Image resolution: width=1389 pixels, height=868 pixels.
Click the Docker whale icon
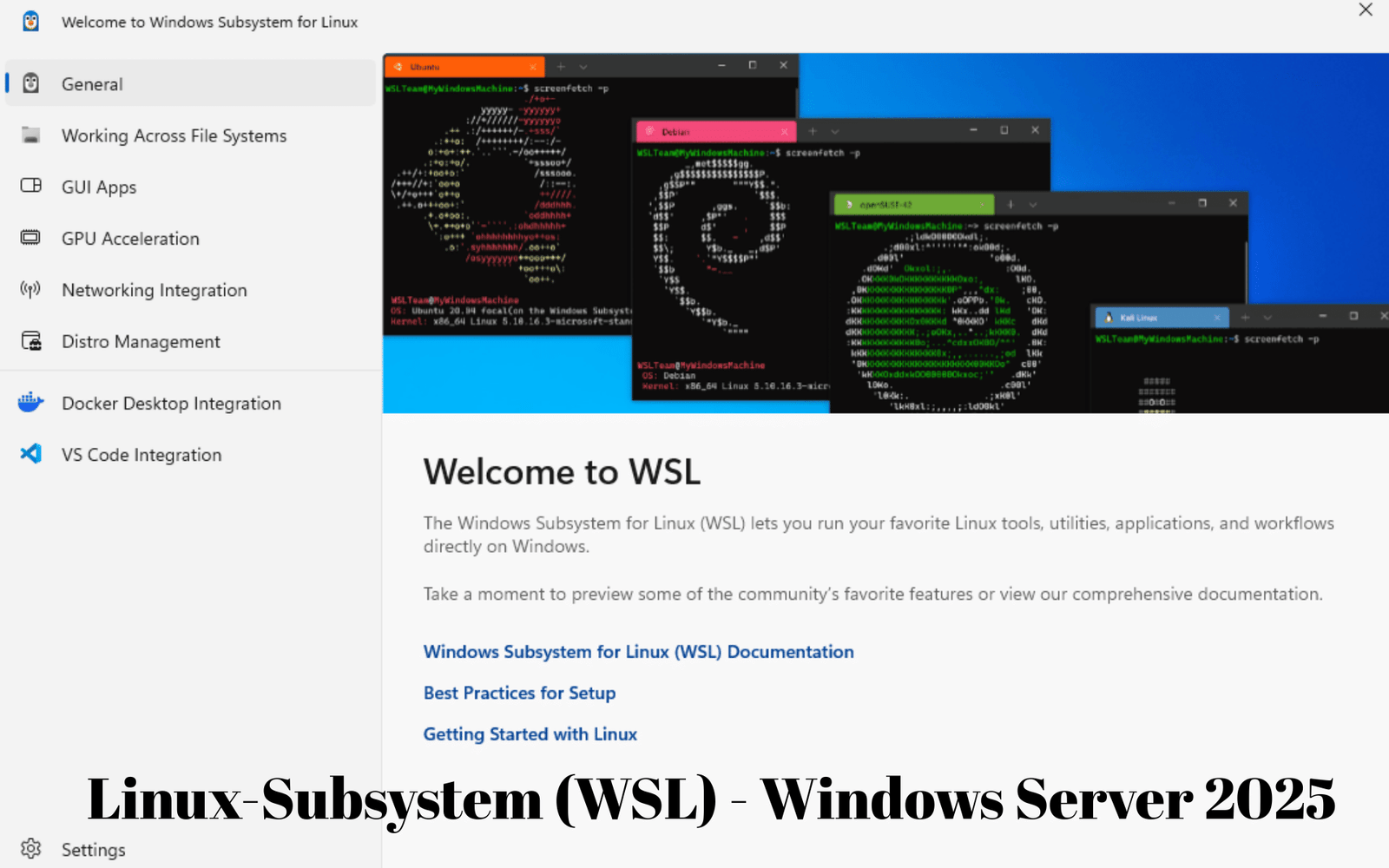[30, 402]
